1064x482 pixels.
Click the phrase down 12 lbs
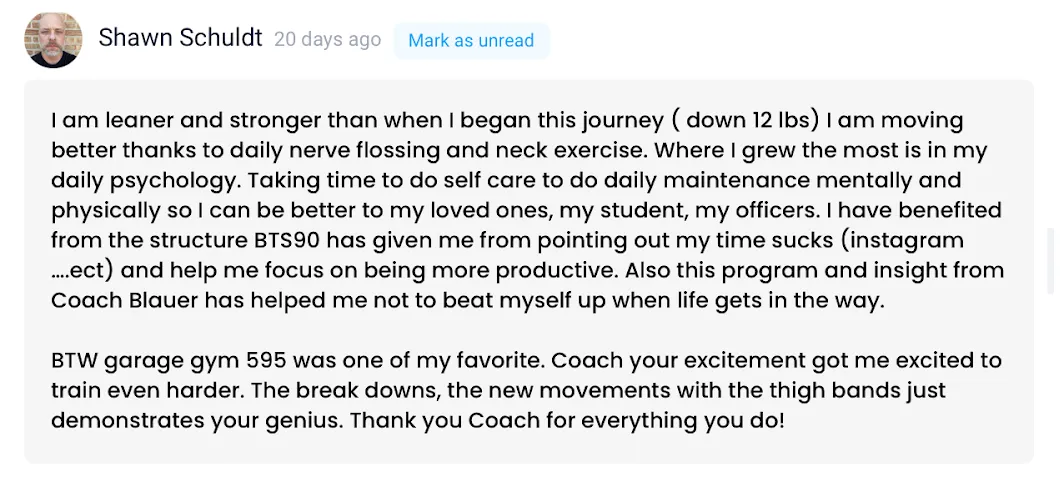point(749,121)
